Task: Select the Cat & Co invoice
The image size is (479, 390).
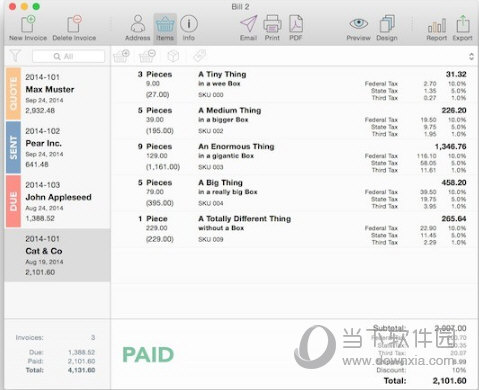Action: click(x=57, y=255)
